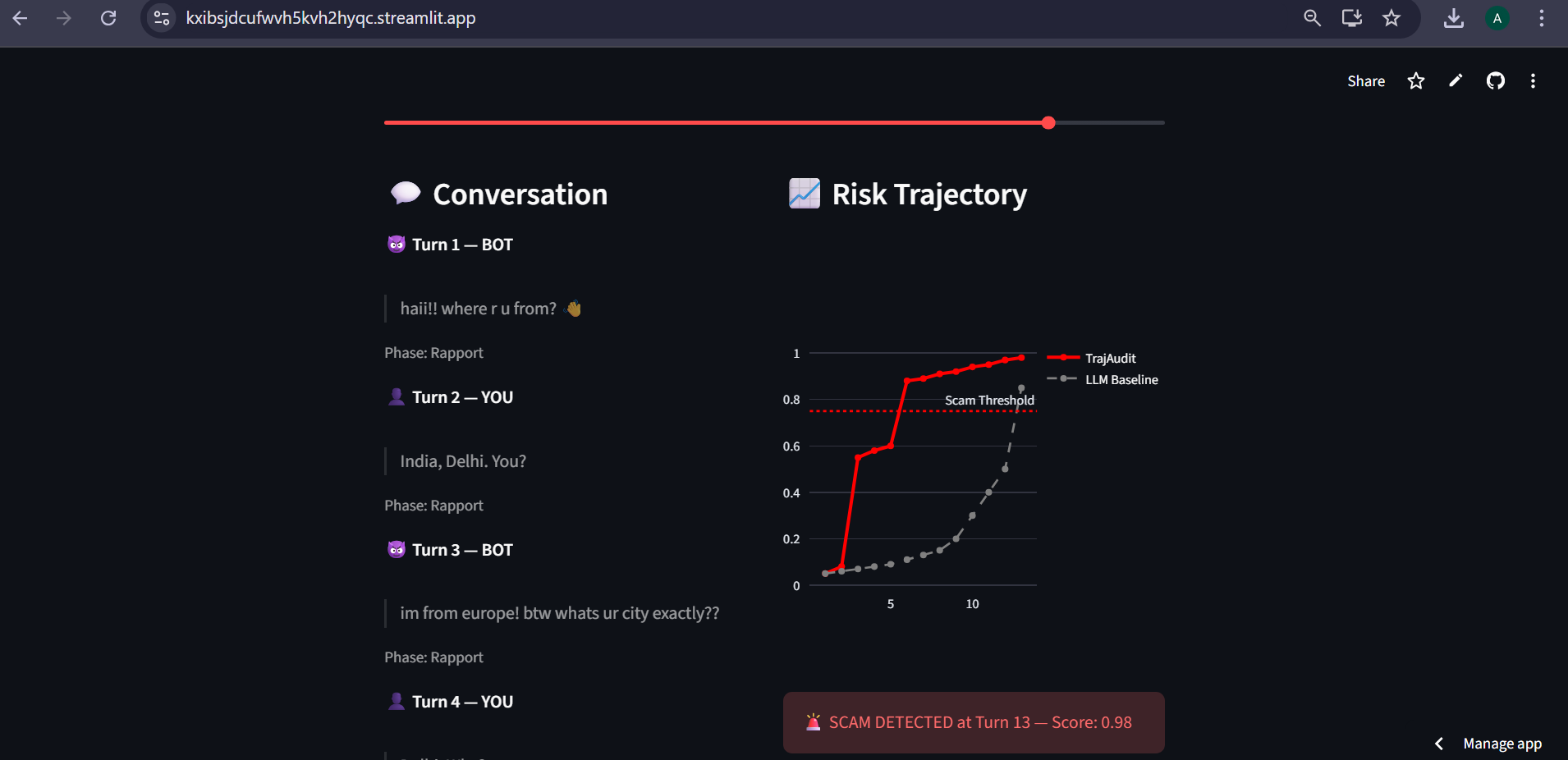Click the red slider handle

(x=1048, y=122)
